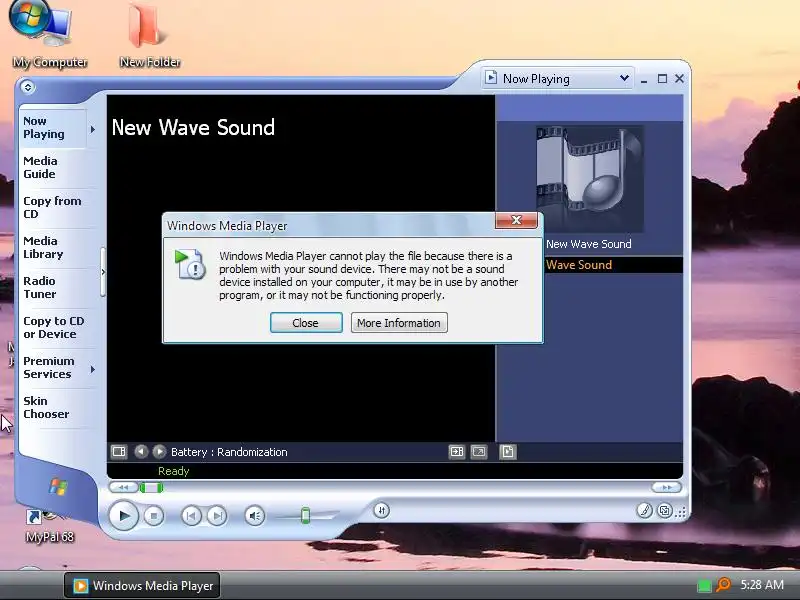Click the full screen view icon

tap(479, 452)
